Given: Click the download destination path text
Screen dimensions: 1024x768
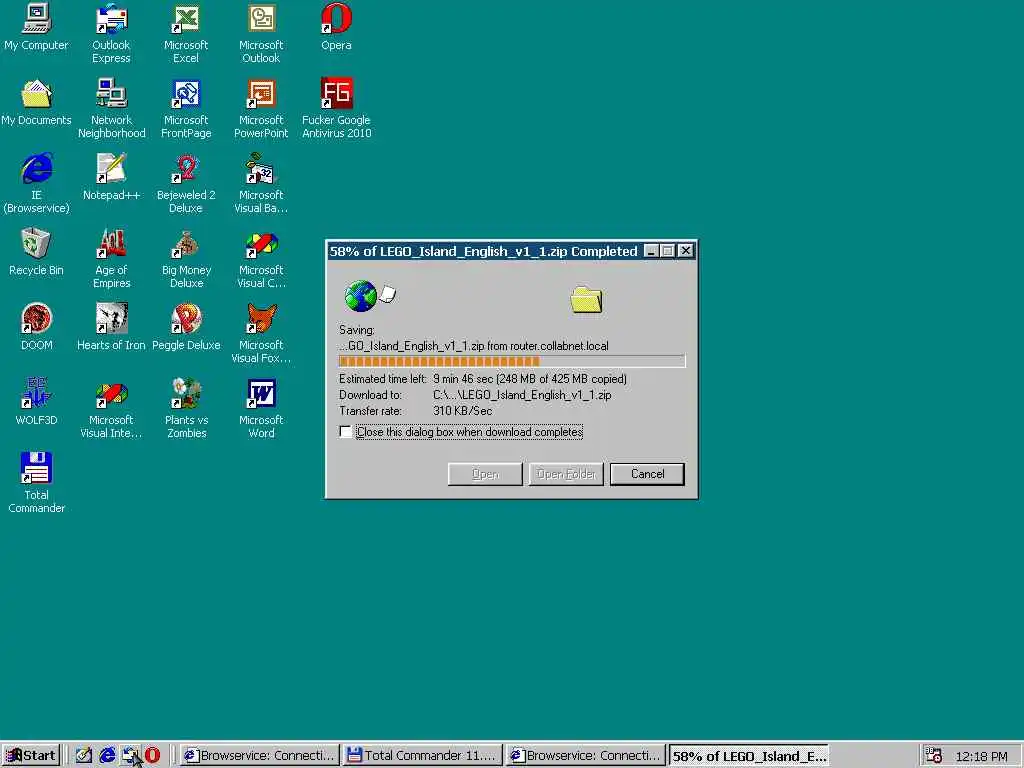Looking at the screenshot, I should coord(522,394).
